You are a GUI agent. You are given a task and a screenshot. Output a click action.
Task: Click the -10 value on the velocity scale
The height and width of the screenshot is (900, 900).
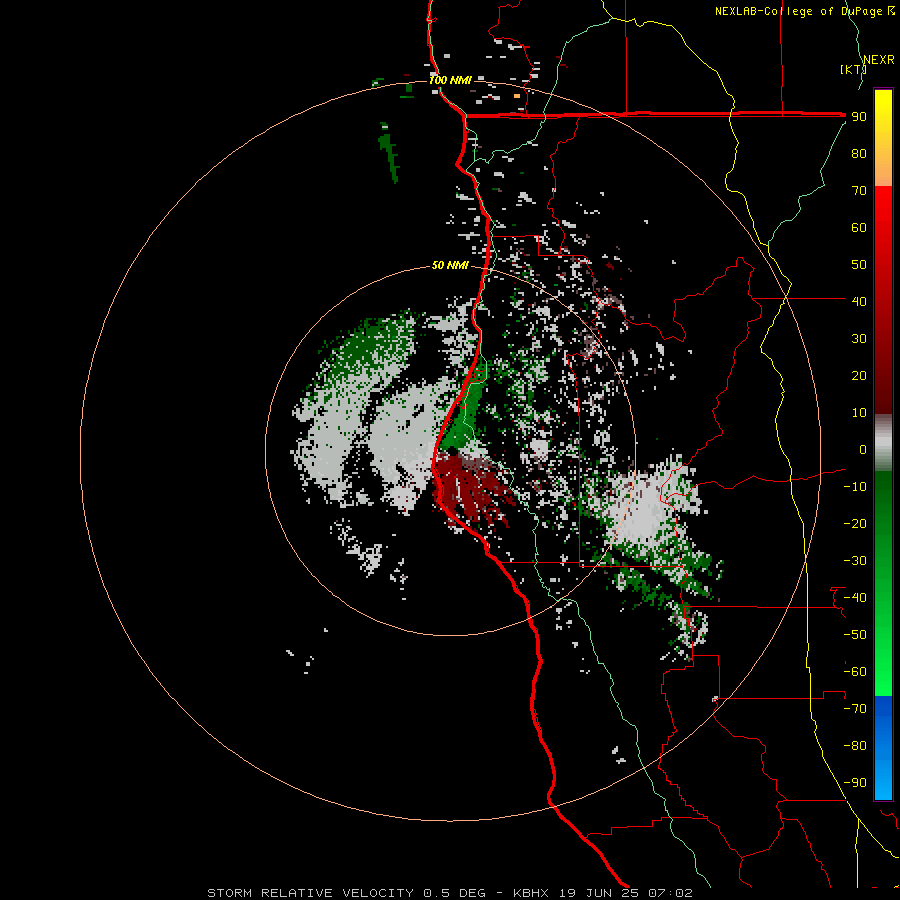click(x=855, y=487)
